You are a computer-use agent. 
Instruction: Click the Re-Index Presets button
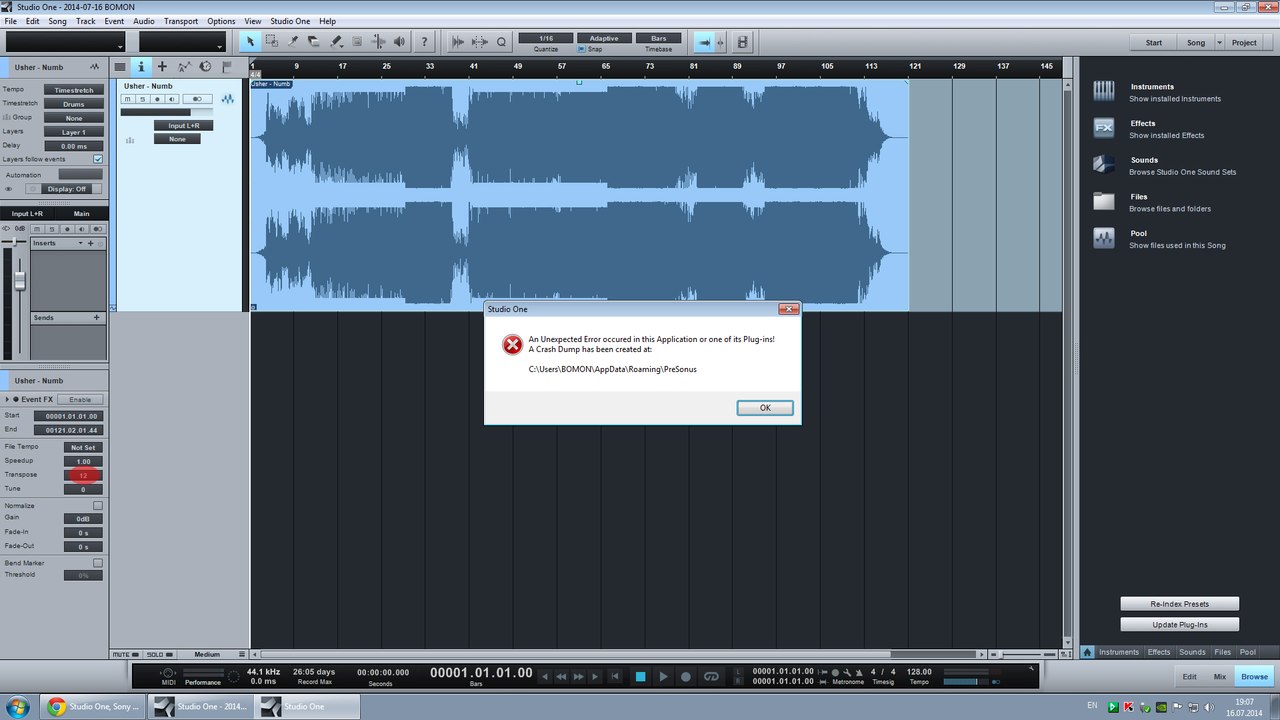click(1180, 604)
